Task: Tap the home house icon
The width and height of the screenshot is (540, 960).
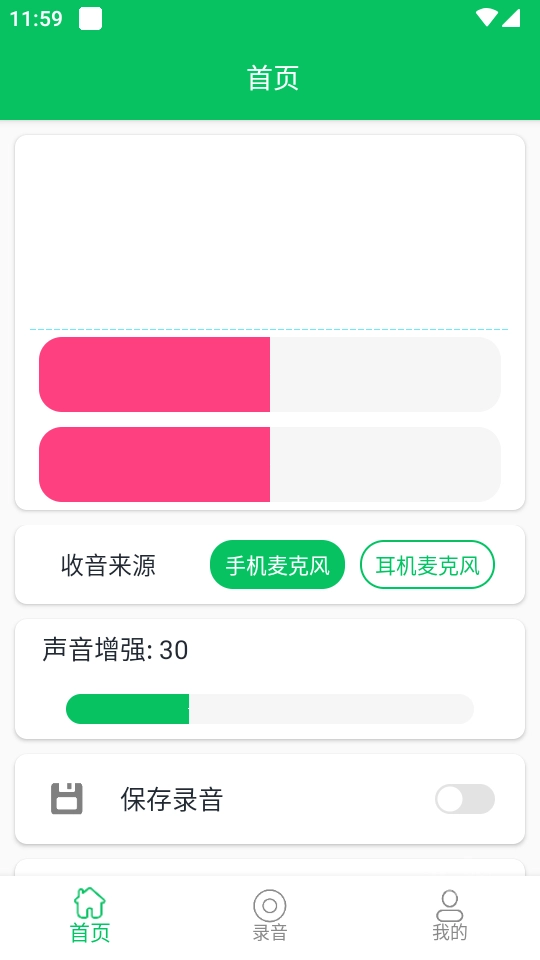Action: pyautogui.click(x=89, y=903)
